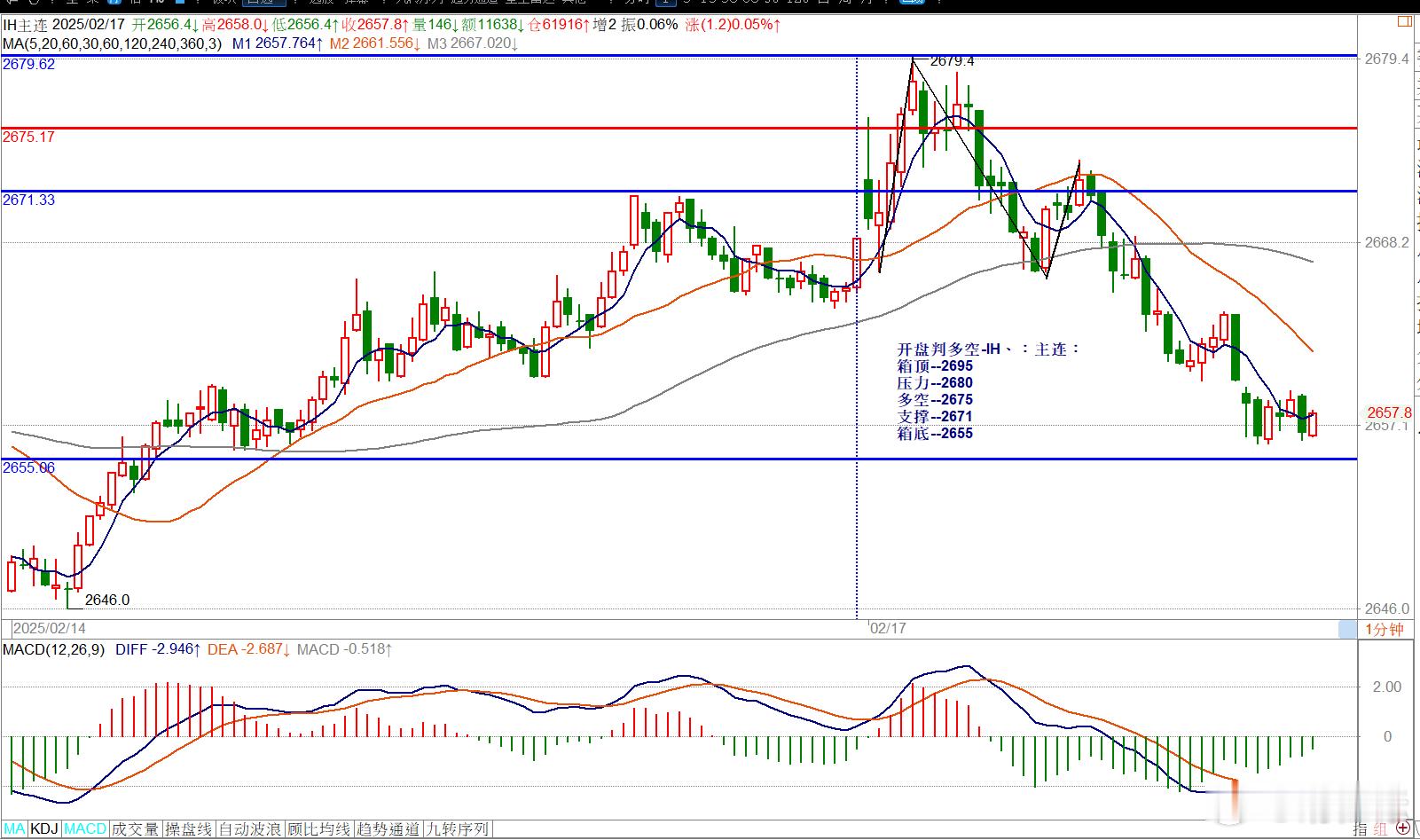Image resolution: width=1420 pixels, height=840 pixels.
Task: Click the 2655.06 blue line label
Action: (x=28, y=468)
